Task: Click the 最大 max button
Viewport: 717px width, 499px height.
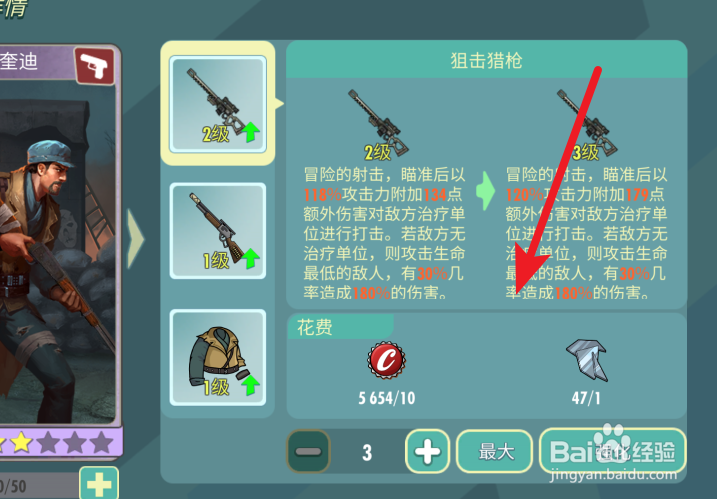Action: 495,451
